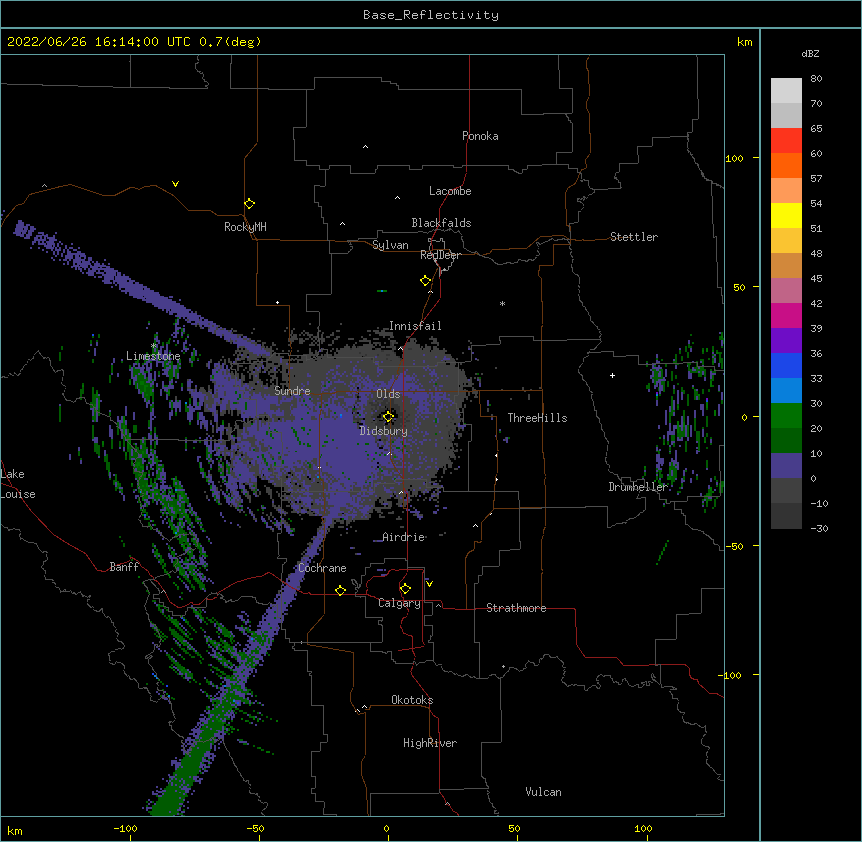
Task: Pick the red 60-65 dBZ legend color
Action: [x=786, y=140]
